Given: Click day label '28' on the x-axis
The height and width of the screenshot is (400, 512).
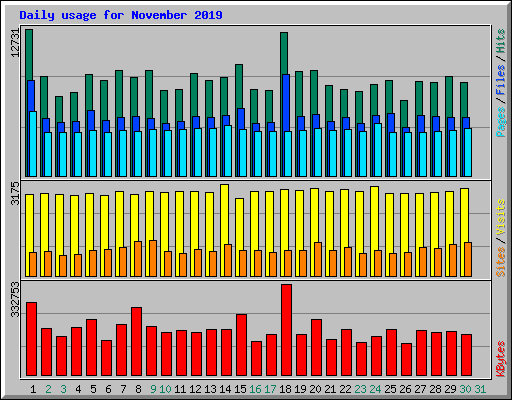Looking at the screenshot, I should coord(435,389).
